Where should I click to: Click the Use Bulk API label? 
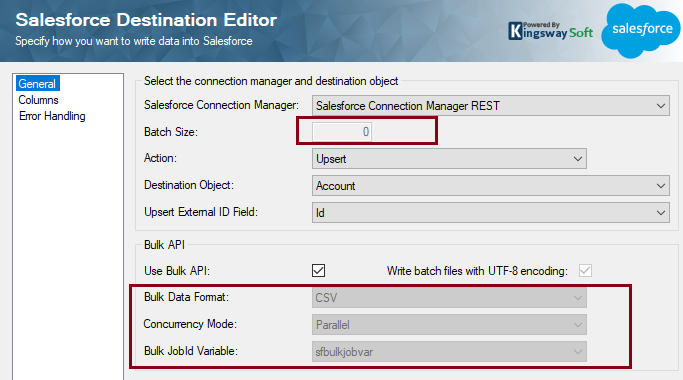click(x=177, y=271)
